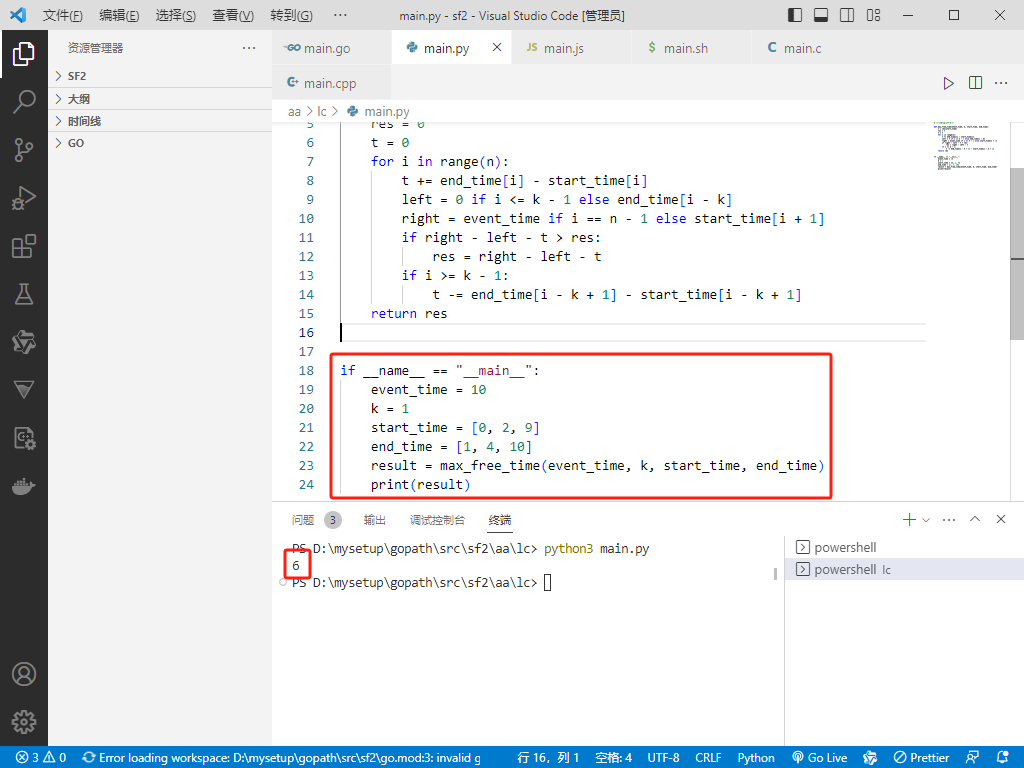The image size is (1024, 768).
Task: Change file encoding UTF-8
Action: click(663, 758)
